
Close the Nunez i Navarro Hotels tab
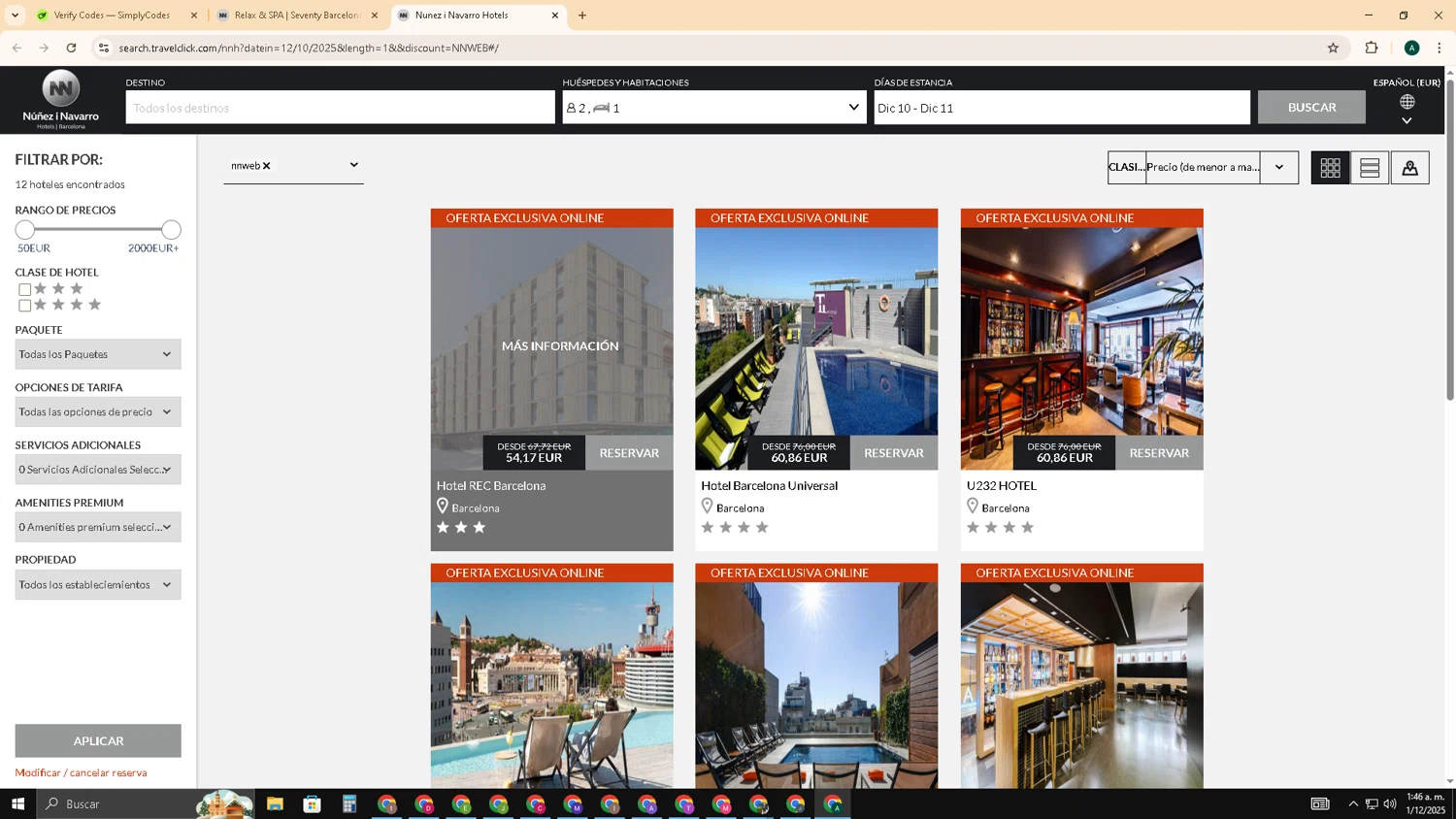click(x=555, y=16)
